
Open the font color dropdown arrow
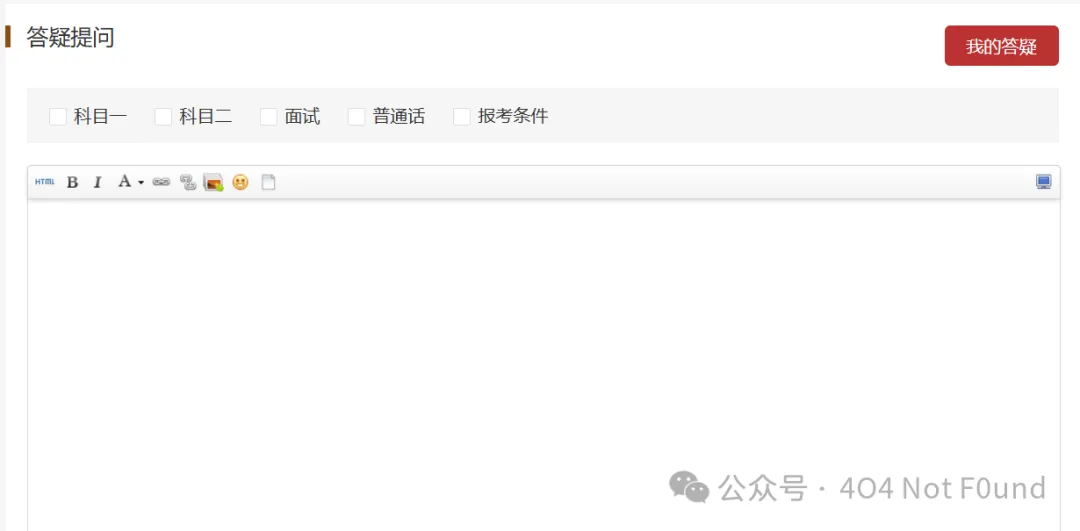click(141, 183)
